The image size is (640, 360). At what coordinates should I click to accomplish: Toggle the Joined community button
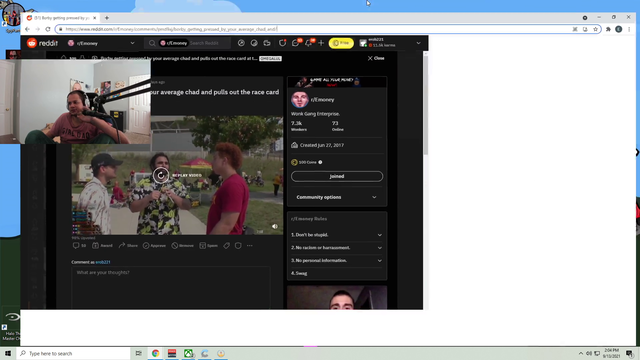coord(337,176)
